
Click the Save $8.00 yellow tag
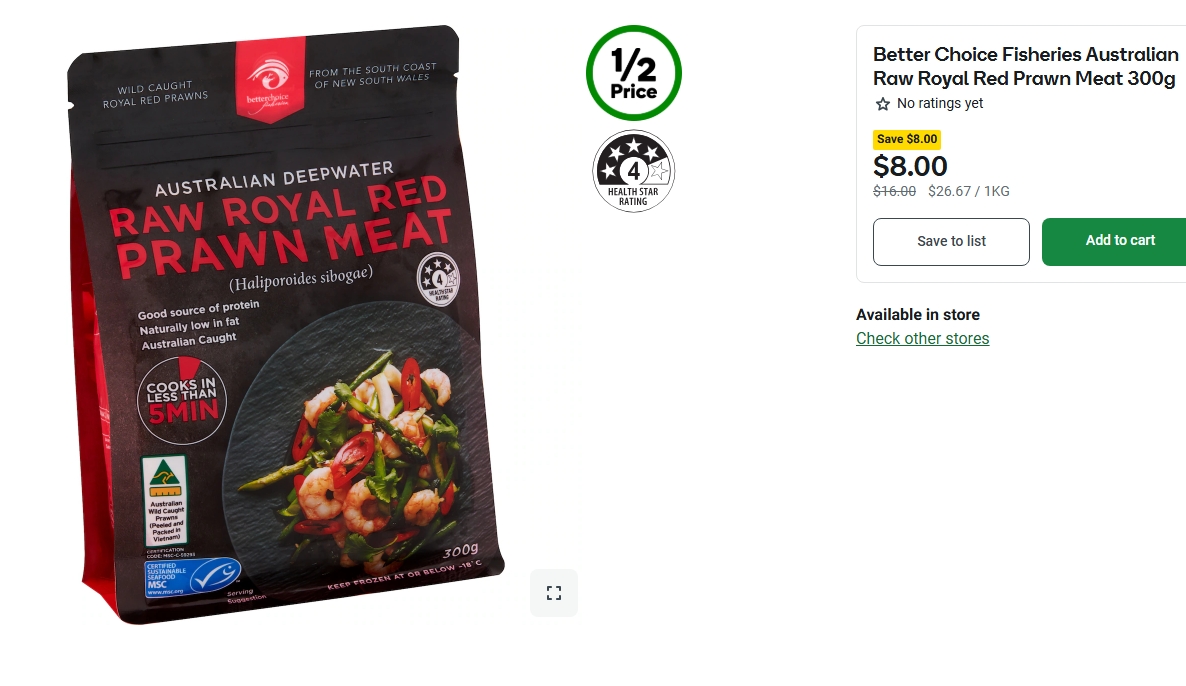907,139
